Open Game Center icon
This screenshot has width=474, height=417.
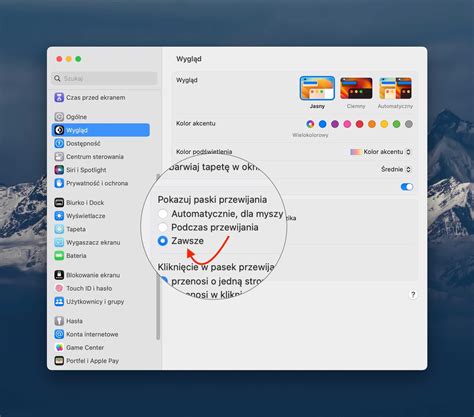click(59, 347)
